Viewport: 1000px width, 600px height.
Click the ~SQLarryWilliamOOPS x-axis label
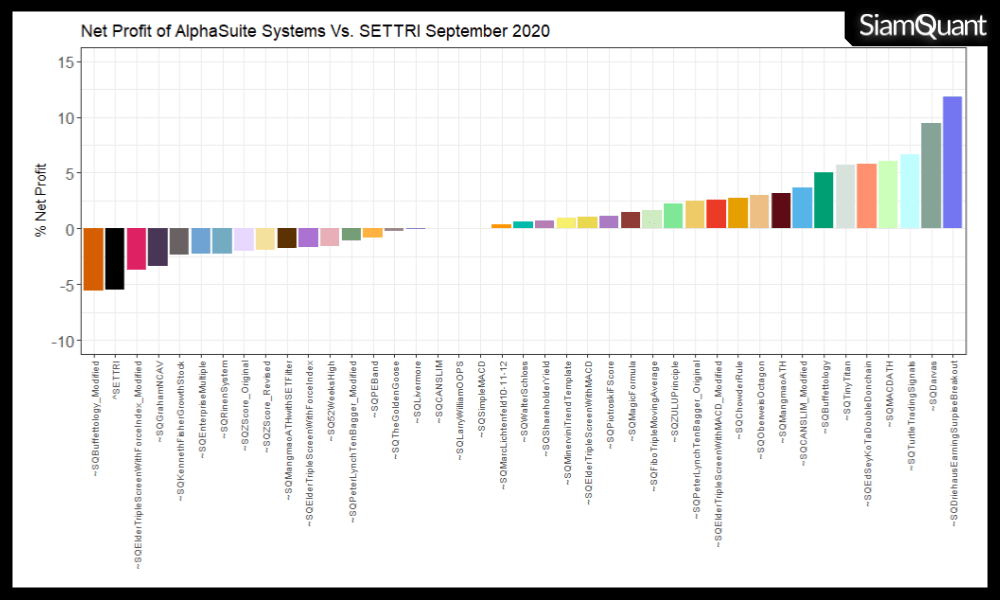click(460, 408)
